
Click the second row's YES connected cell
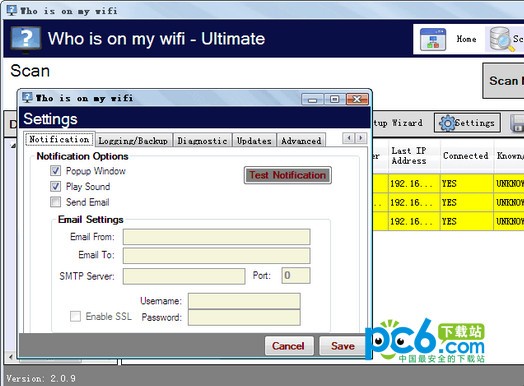click(x=467, y=203)
